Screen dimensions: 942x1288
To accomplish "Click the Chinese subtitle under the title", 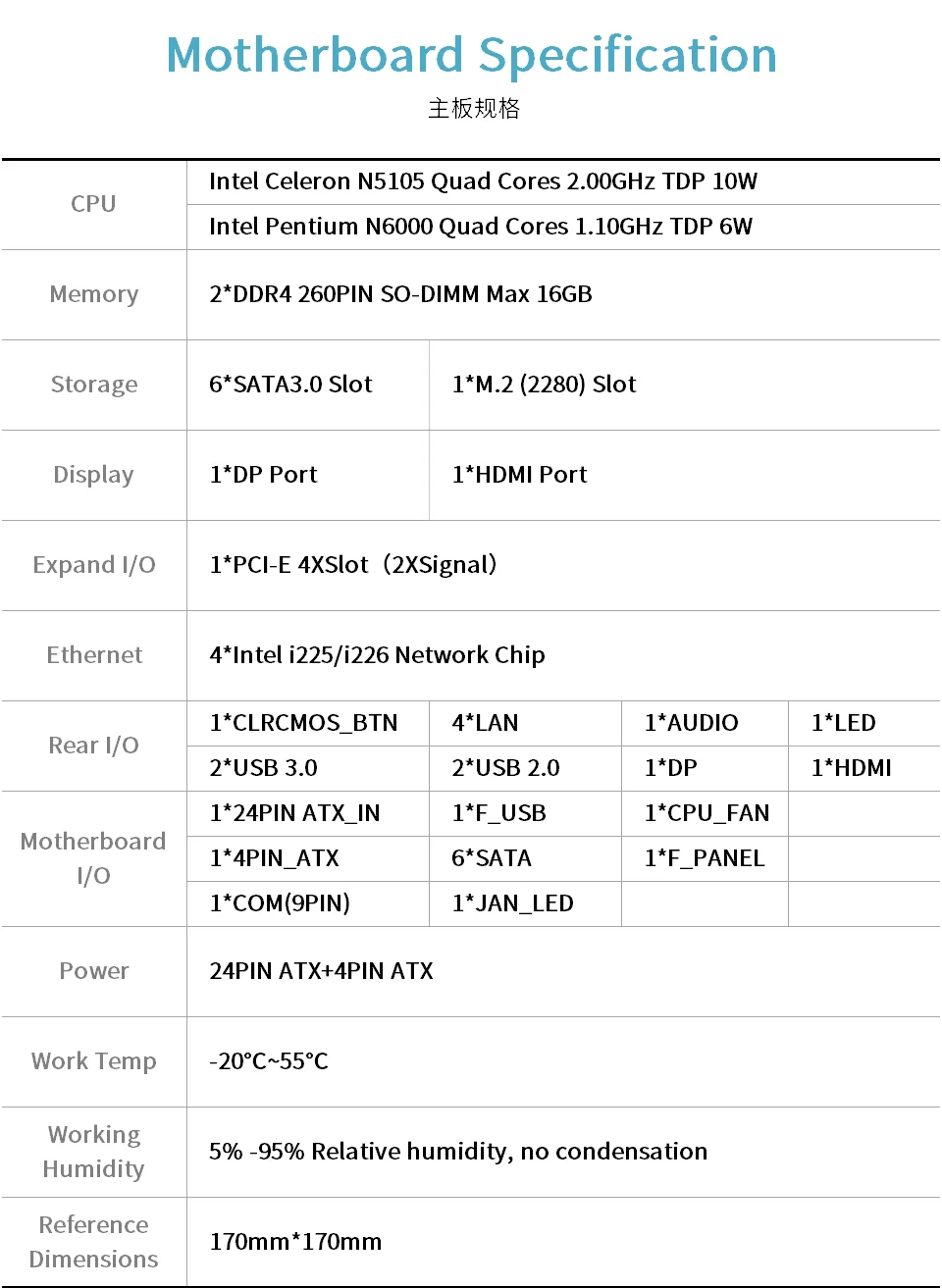I will click(x=474, y=108).
